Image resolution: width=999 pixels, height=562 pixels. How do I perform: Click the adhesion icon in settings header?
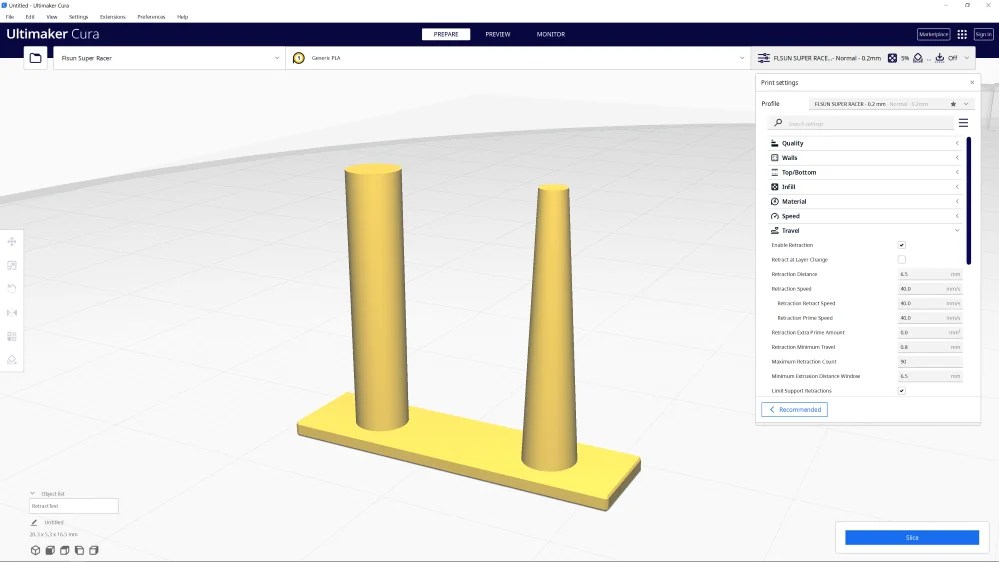tap(940, 58)
